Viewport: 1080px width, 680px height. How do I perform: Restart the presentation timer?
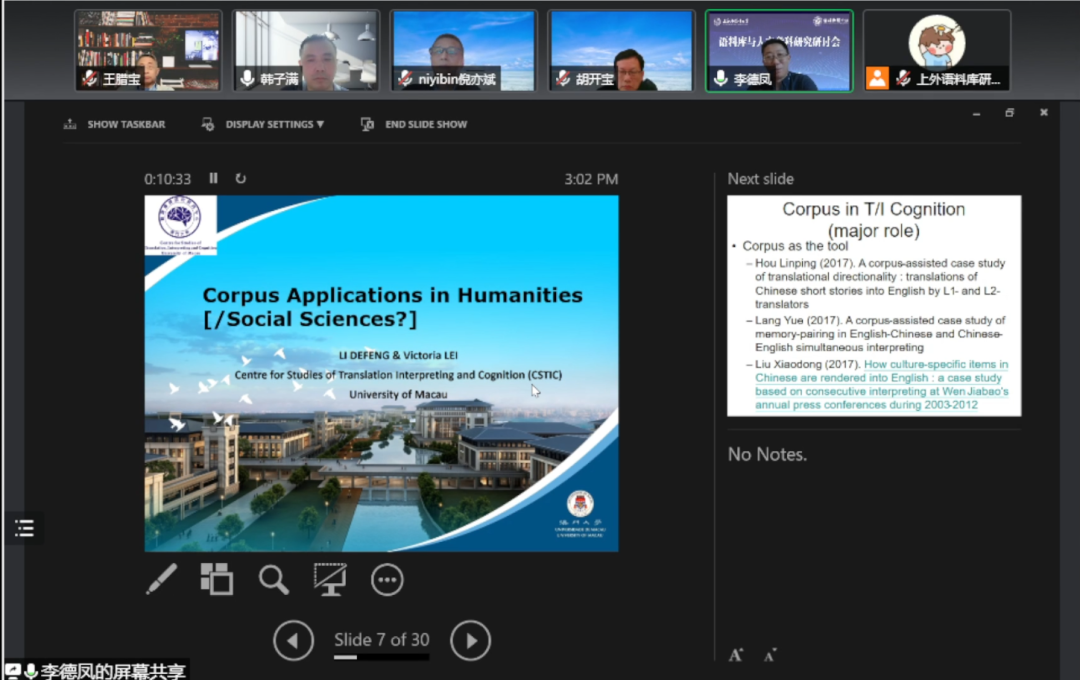click(240, 179)
